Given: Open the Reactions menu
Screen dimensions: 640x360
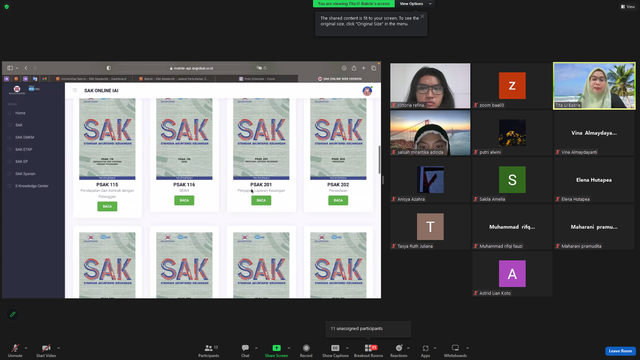Looking at the screenshot, I should [x=399, y=350].
